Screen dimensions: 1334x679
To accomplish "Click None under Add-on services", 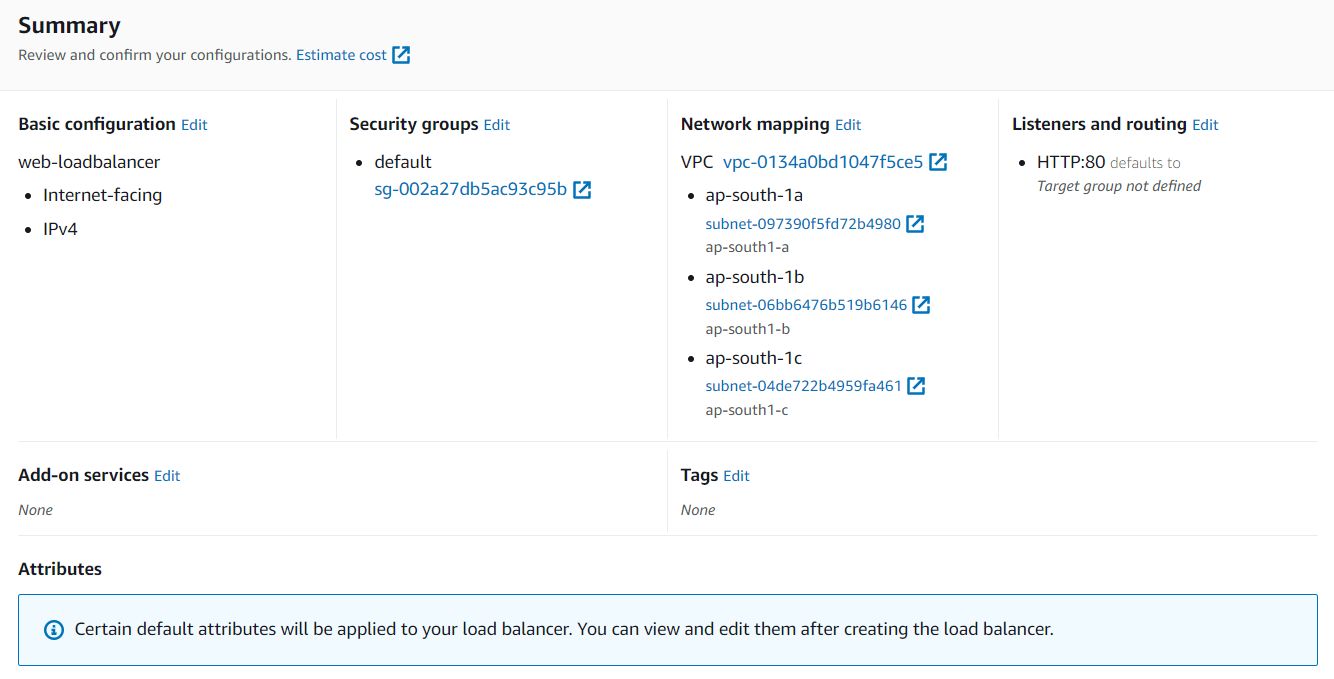I will pyautogui.click(x=36, y=510).
